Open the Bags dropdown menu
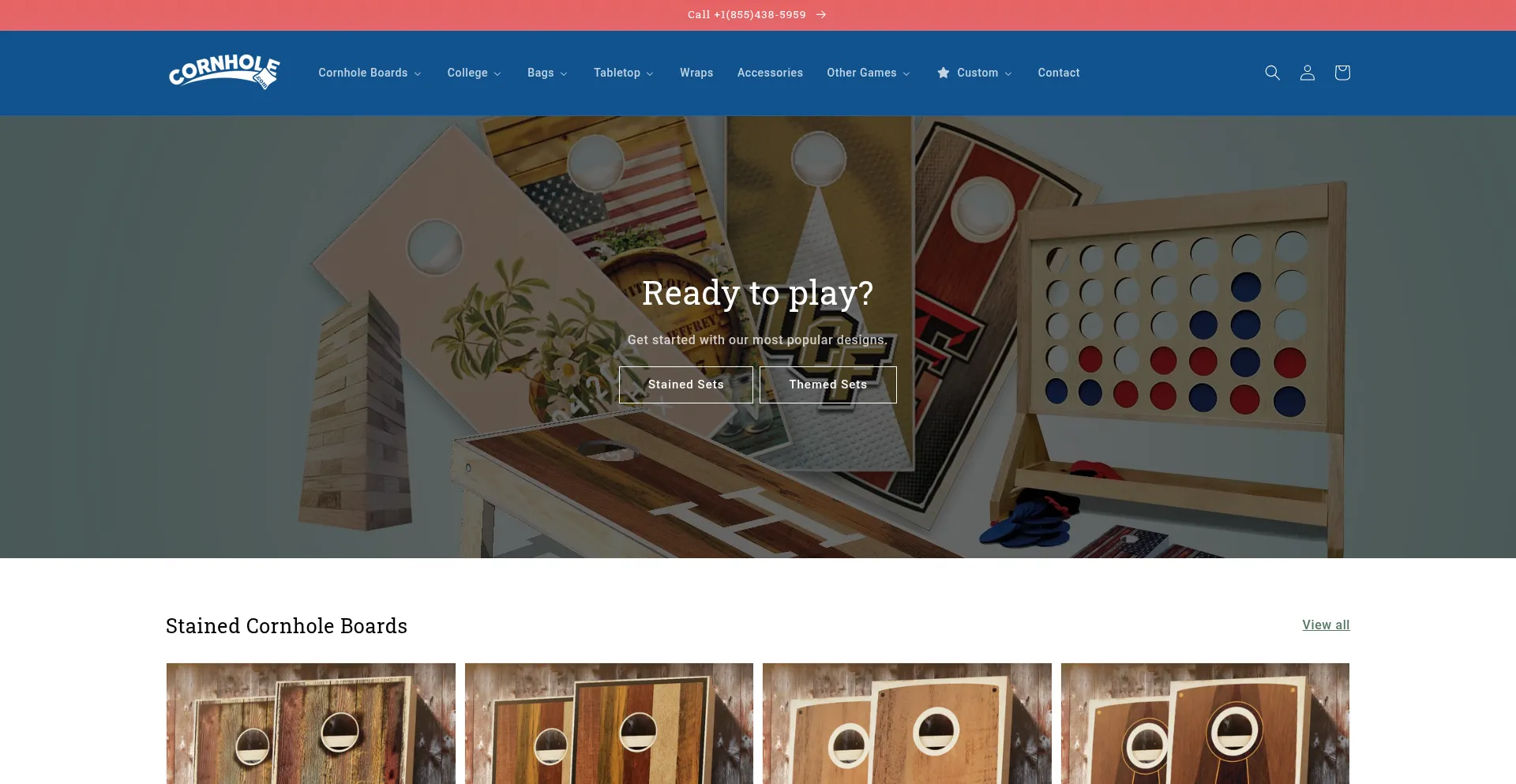The height and width of the screenshot is (784, 1516). point(547,73)
